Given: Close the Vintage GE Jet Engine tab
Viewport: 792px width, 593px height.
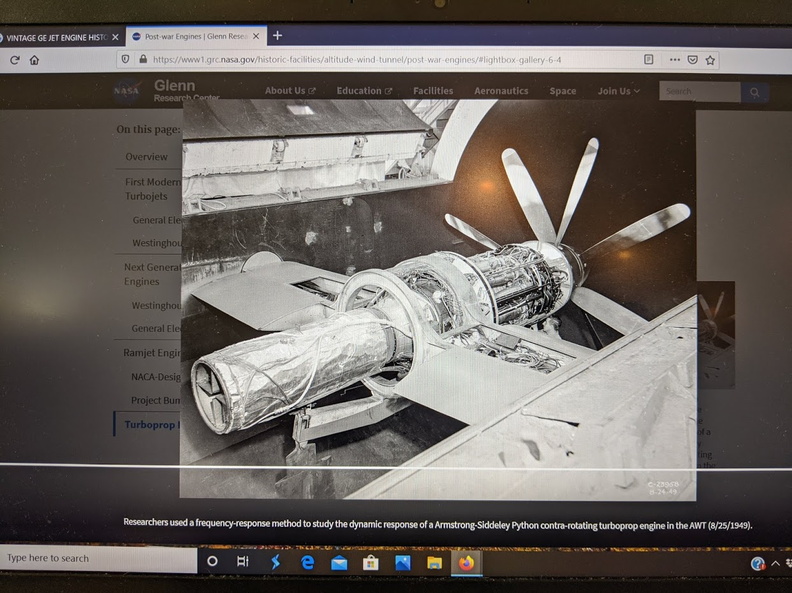Looking at the screenshot, I should coord(116,37).
